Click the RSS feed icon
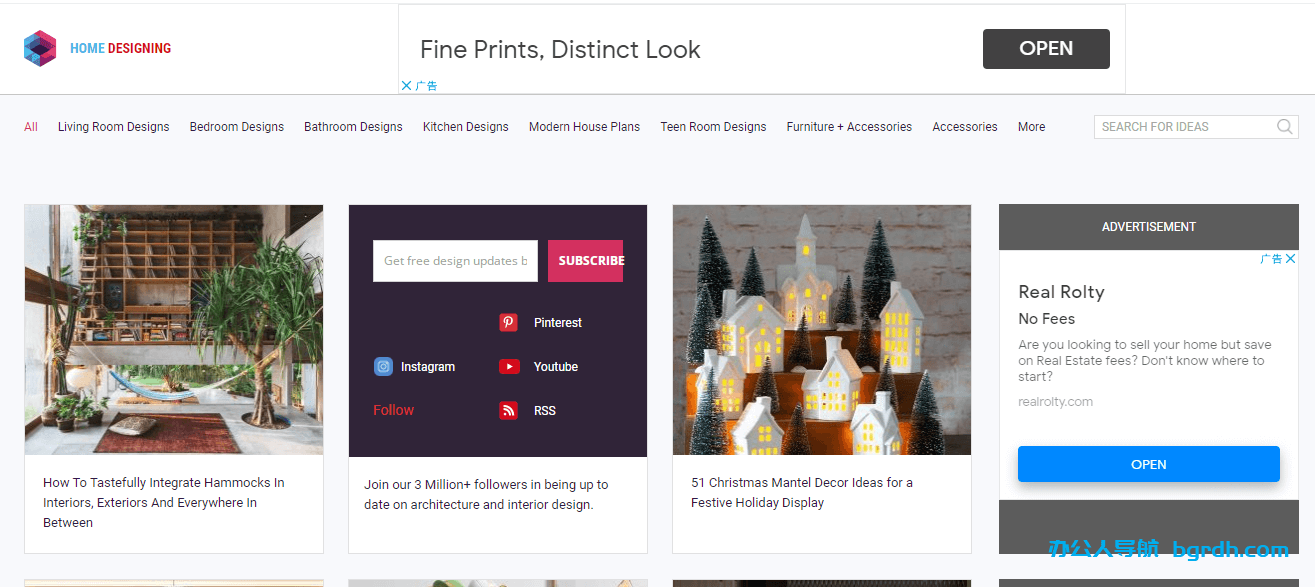 [509, 411]
